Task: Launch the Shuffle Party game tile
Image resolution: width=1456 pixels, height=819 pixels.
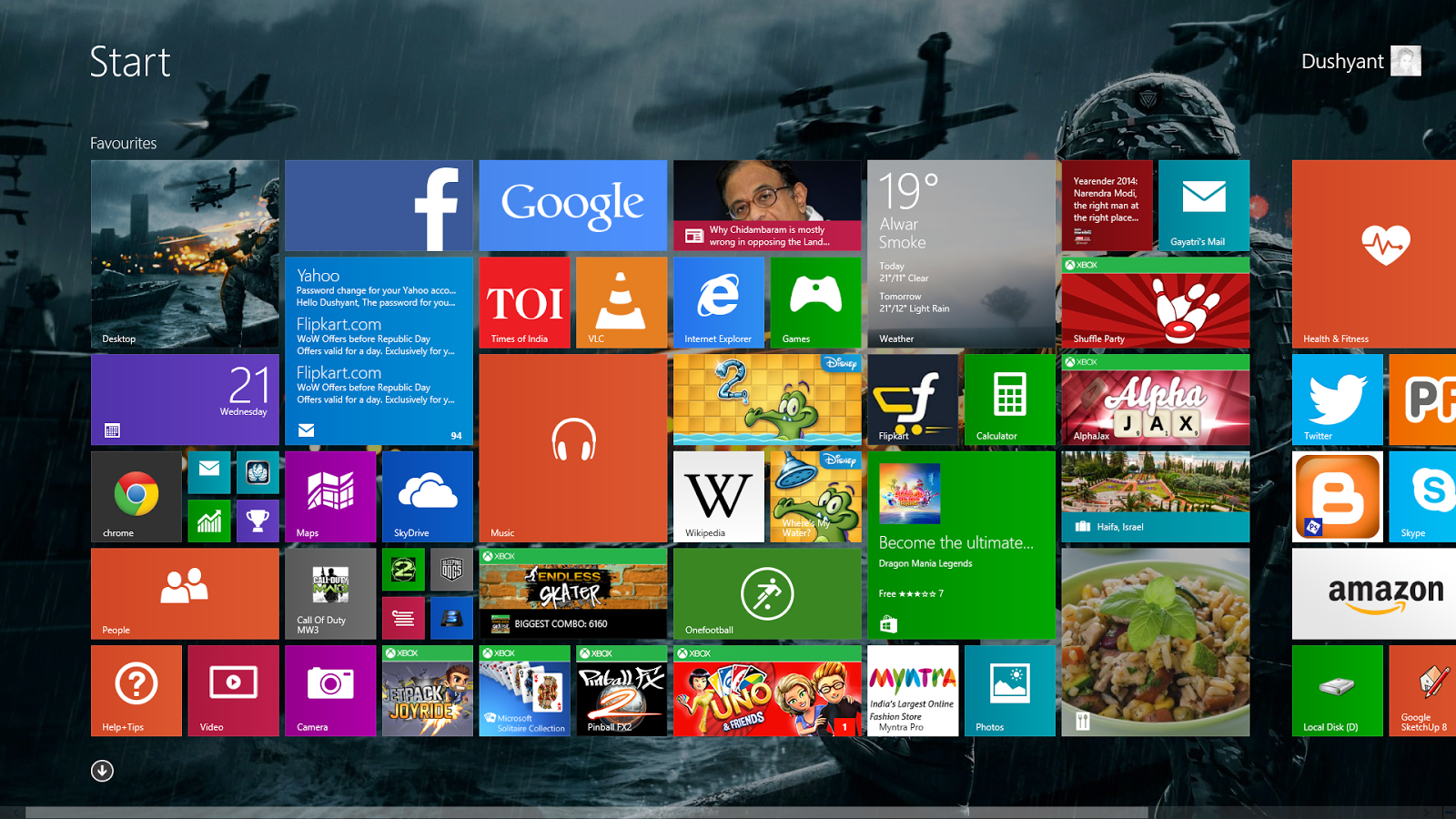Action: click(1156, 303)
